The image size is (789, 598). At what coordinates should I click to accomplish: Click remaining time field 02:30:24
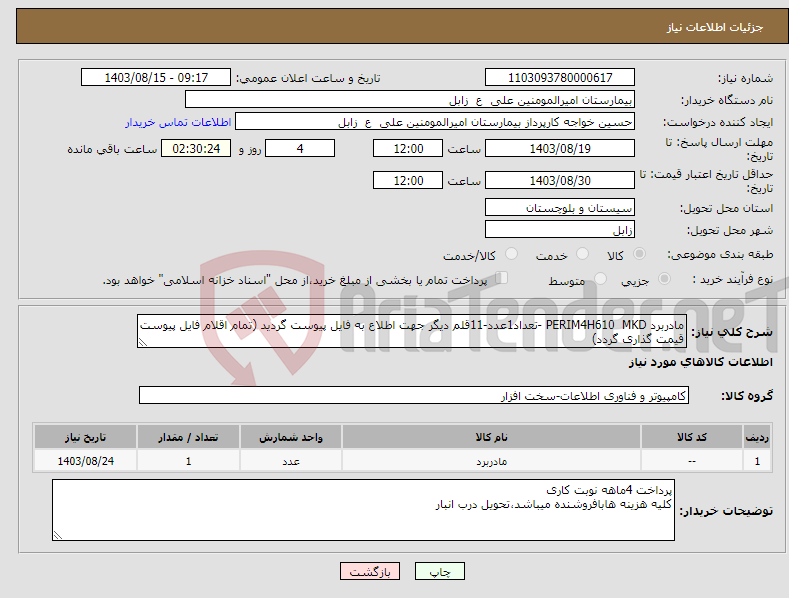click(x=196, y=148)
